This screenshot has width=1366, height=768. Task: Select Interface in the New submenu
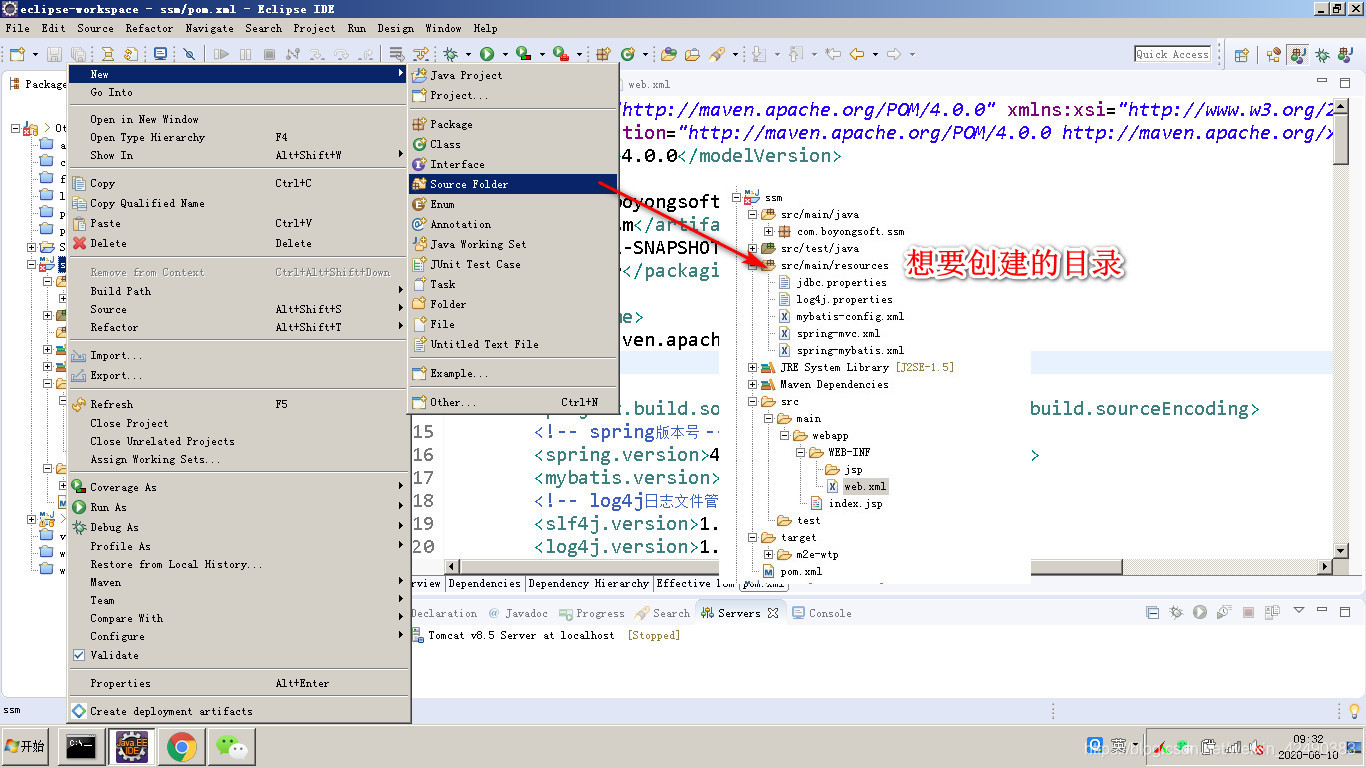(x=514, y=164)
